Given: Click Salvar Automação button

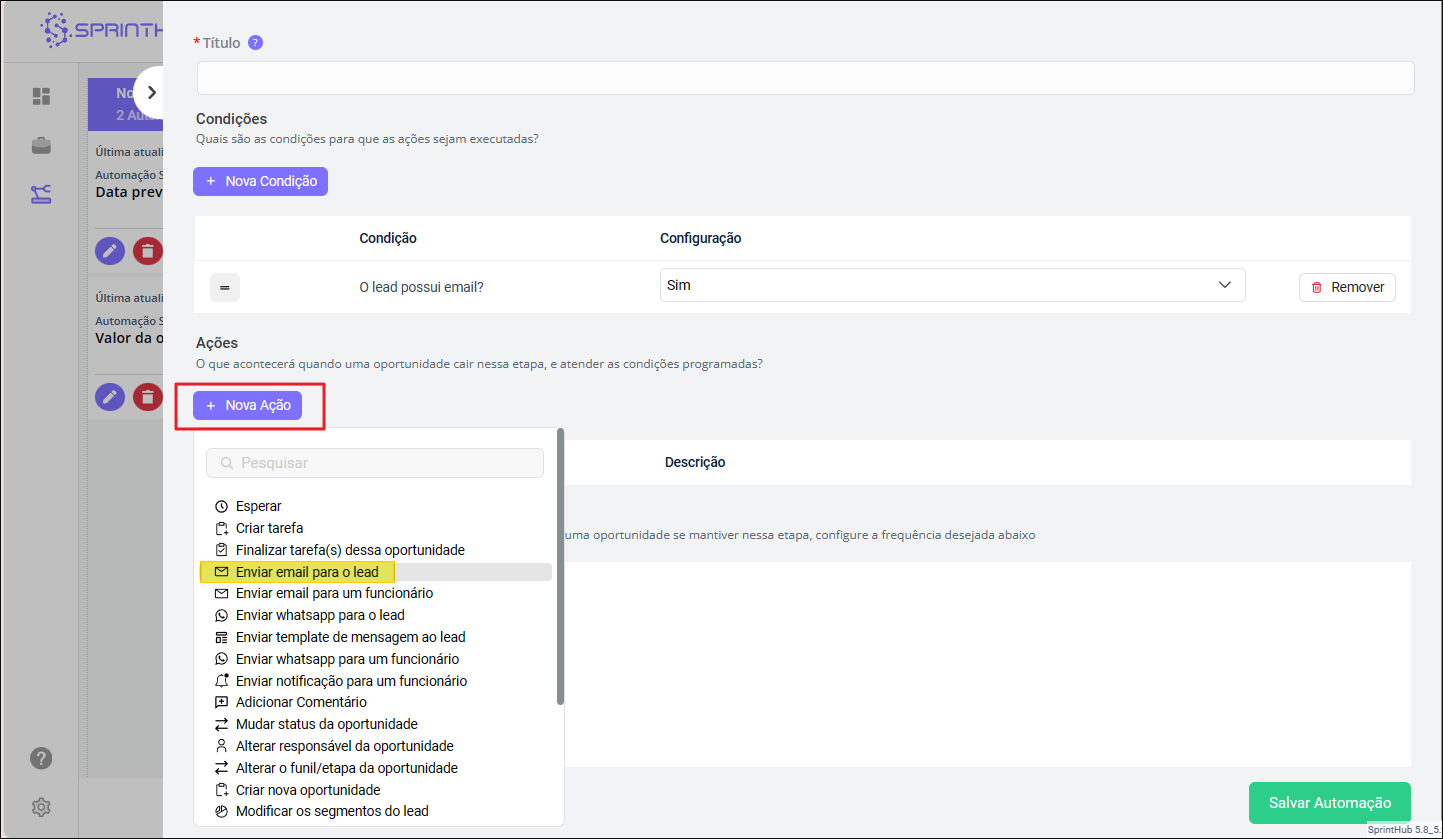Looking at the screenshot, I should (x=1329, y=802).
